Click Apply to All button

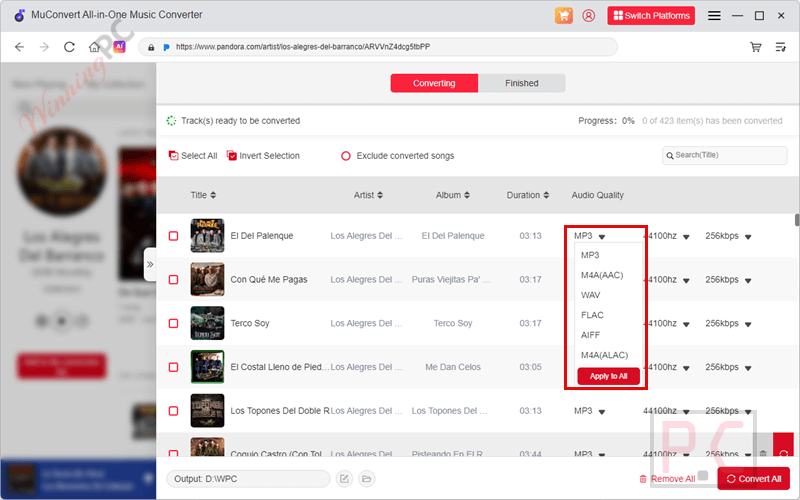[x=608, y=376]
